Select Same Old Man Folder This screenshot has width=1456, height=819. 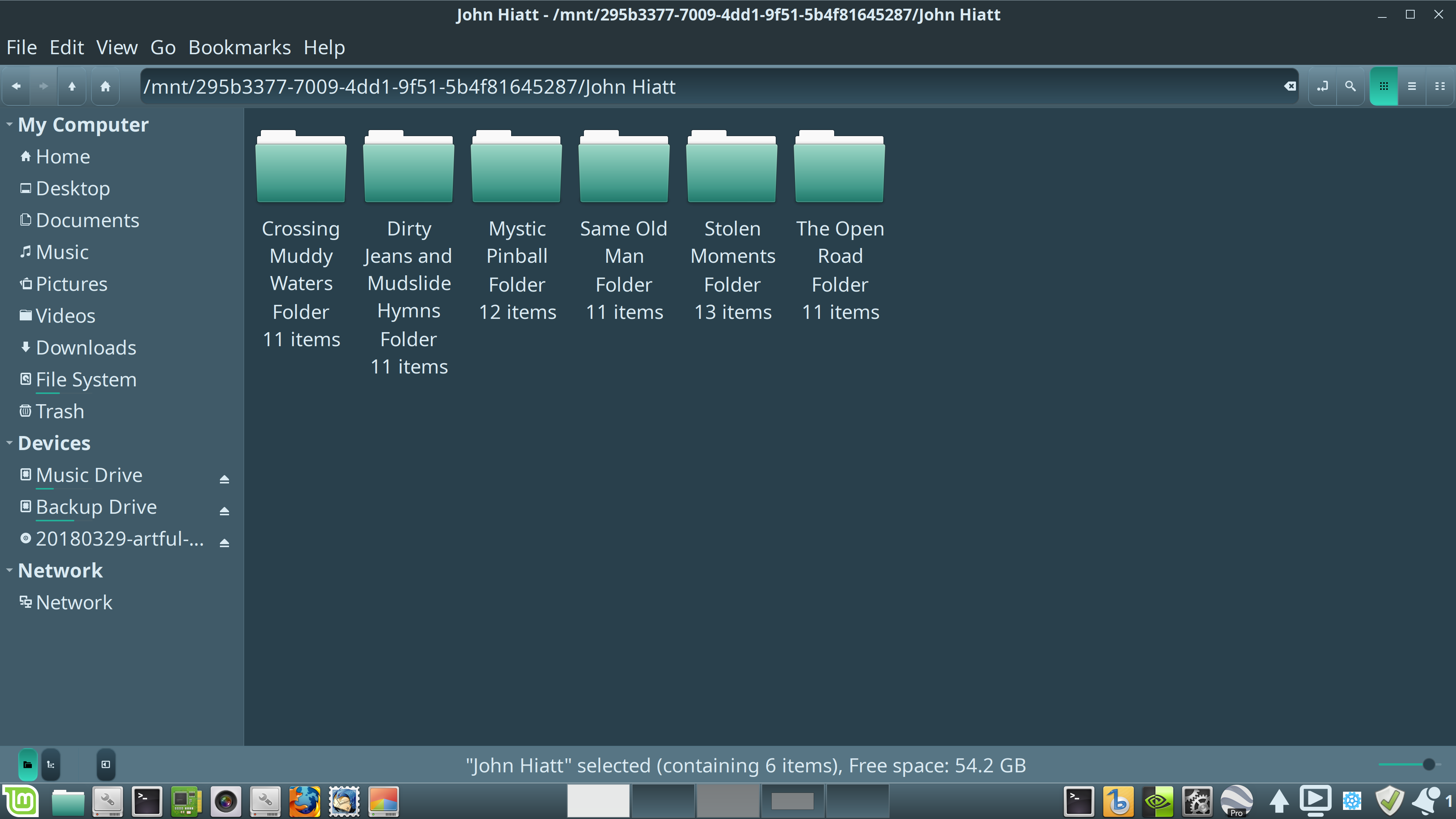[x=624, y=226]
